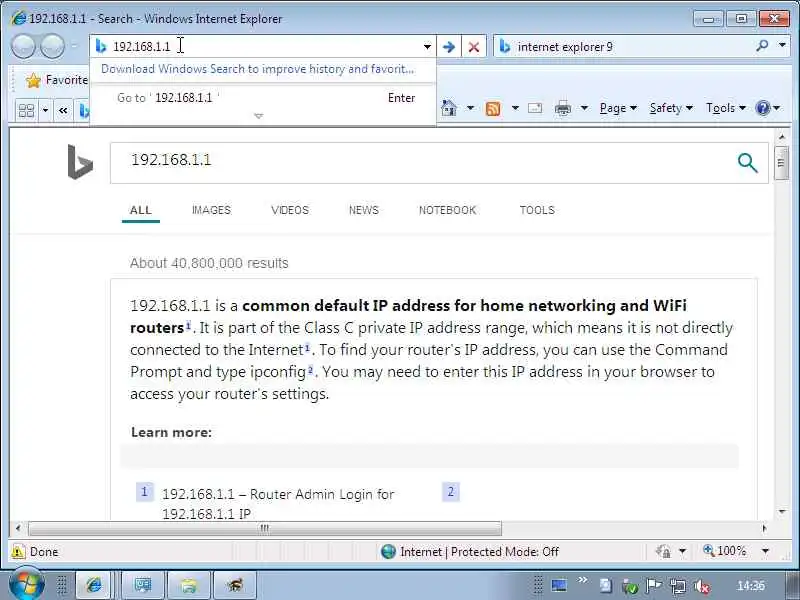Open Favorites with the star icon

click(33, 80)
